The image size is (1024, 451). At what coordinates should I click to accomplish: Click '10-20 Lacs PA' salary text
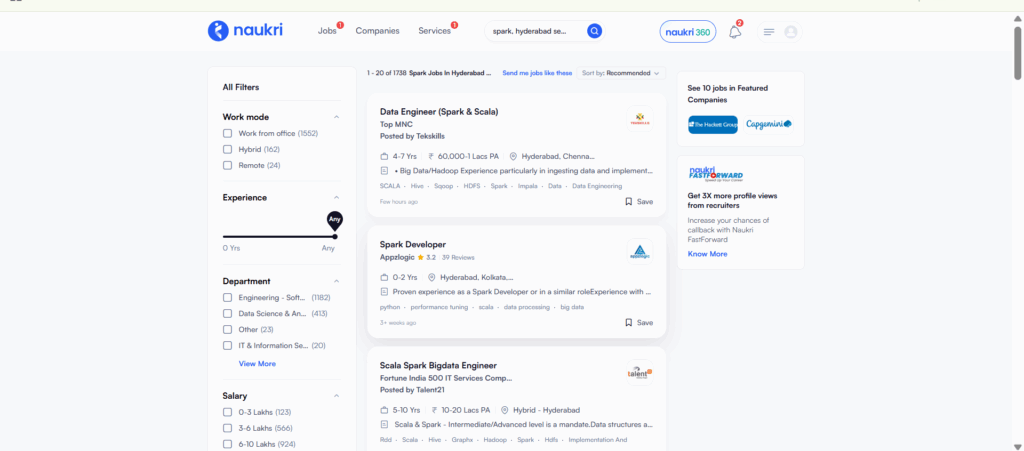click(x=466, y=411)
